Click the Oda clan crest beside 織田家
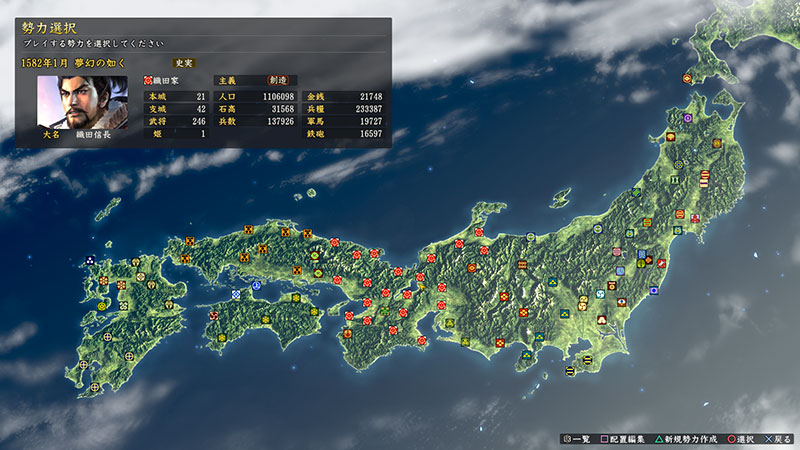The image size is (800, 450). click(x=149, y=79)
